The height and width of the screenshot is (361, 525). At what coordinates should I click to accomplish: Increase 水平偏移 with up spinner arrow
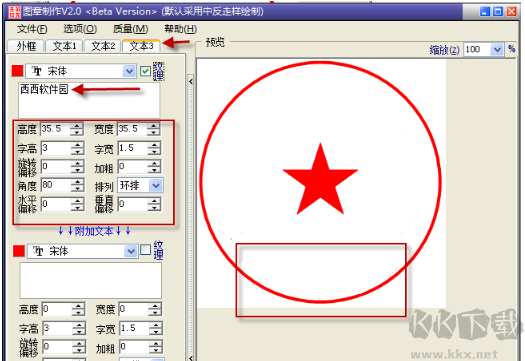tap(78, 201)
